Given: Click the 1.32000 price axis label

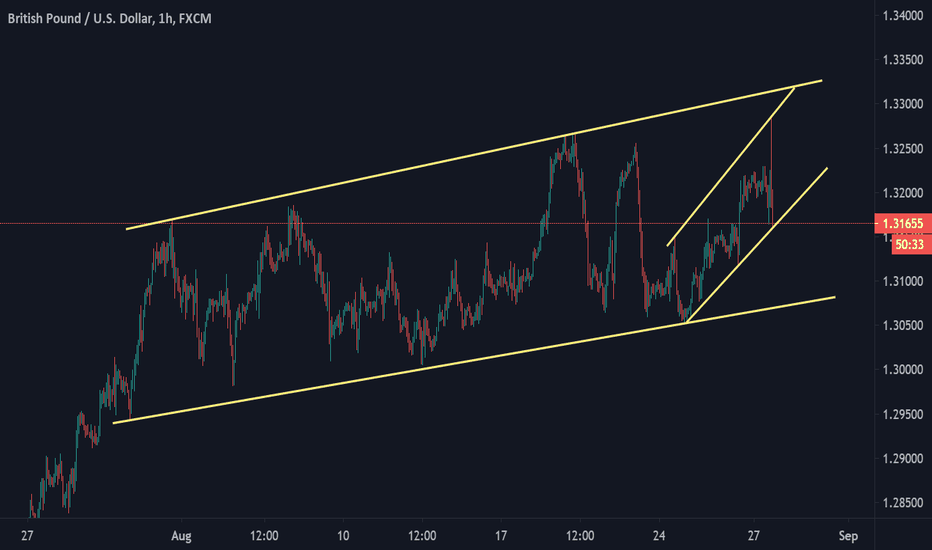Looking at the screenshot, I should point(903,193).
